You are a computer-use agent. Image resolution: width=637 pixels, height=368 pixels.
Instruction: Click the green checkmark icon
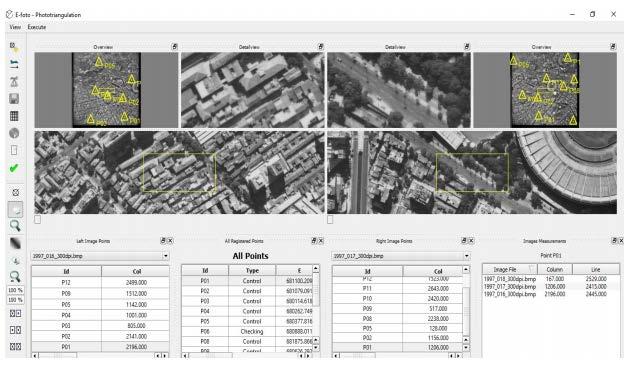pyautogui.click(x=14, y=168)
